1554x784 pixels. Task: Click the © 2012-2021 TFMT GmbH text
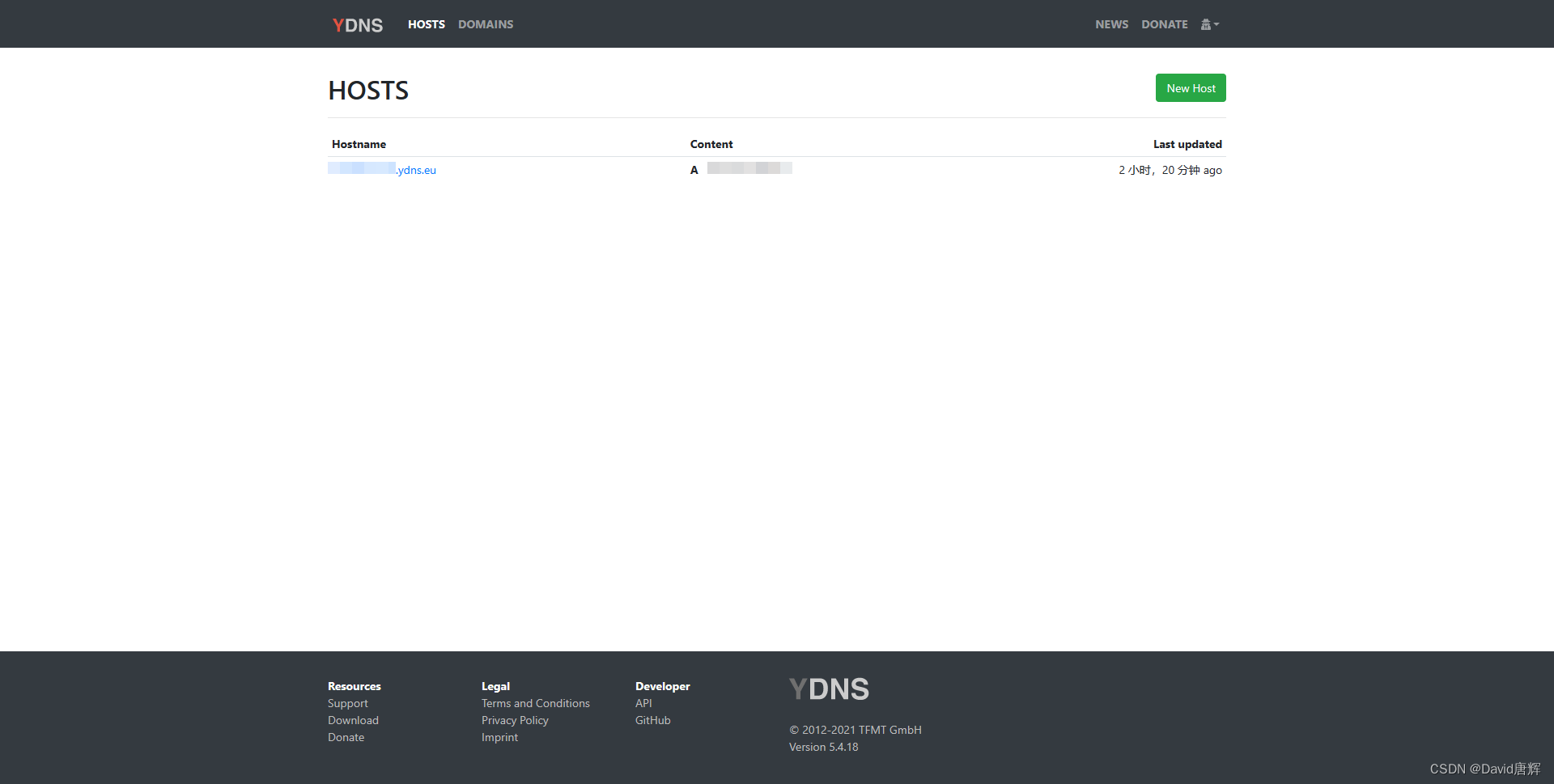coord(856,730)
